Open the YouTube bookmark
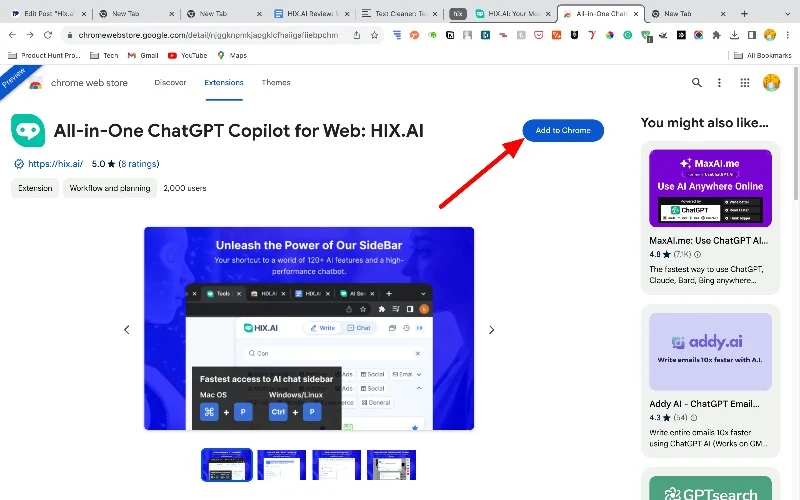The image size is (800, 500). (x=188, y=55)
